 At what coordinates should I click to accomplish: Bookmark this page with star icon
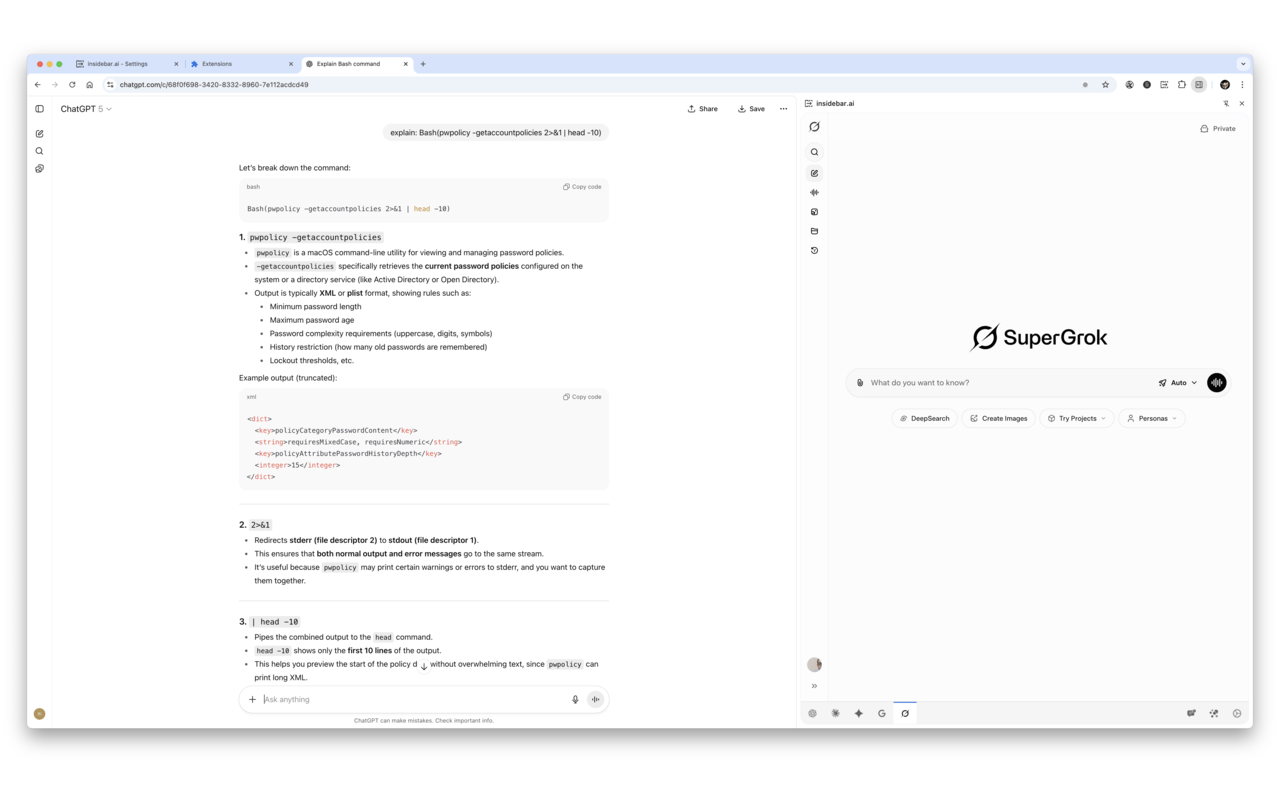tap(1105, 85)
